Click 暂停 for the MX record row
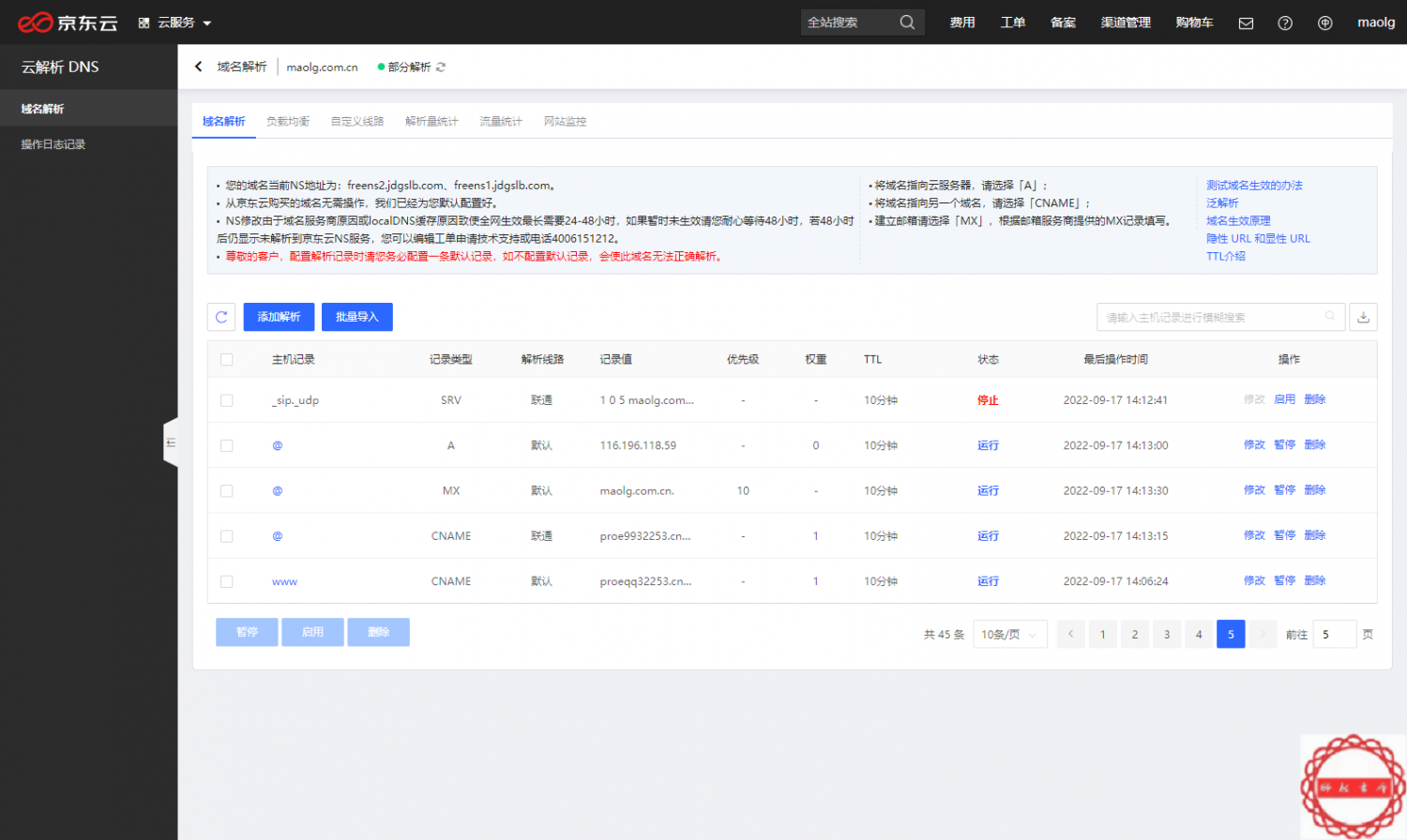Viewport: 1407px width, 840px height. point(1284,490)
